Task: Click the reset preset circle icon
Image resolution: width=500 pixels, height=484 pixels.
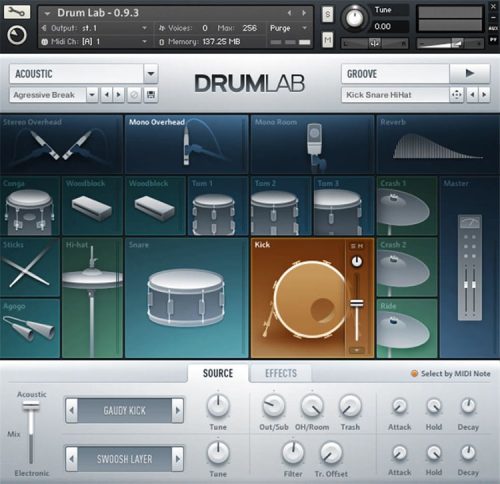Action: point(134,95)
